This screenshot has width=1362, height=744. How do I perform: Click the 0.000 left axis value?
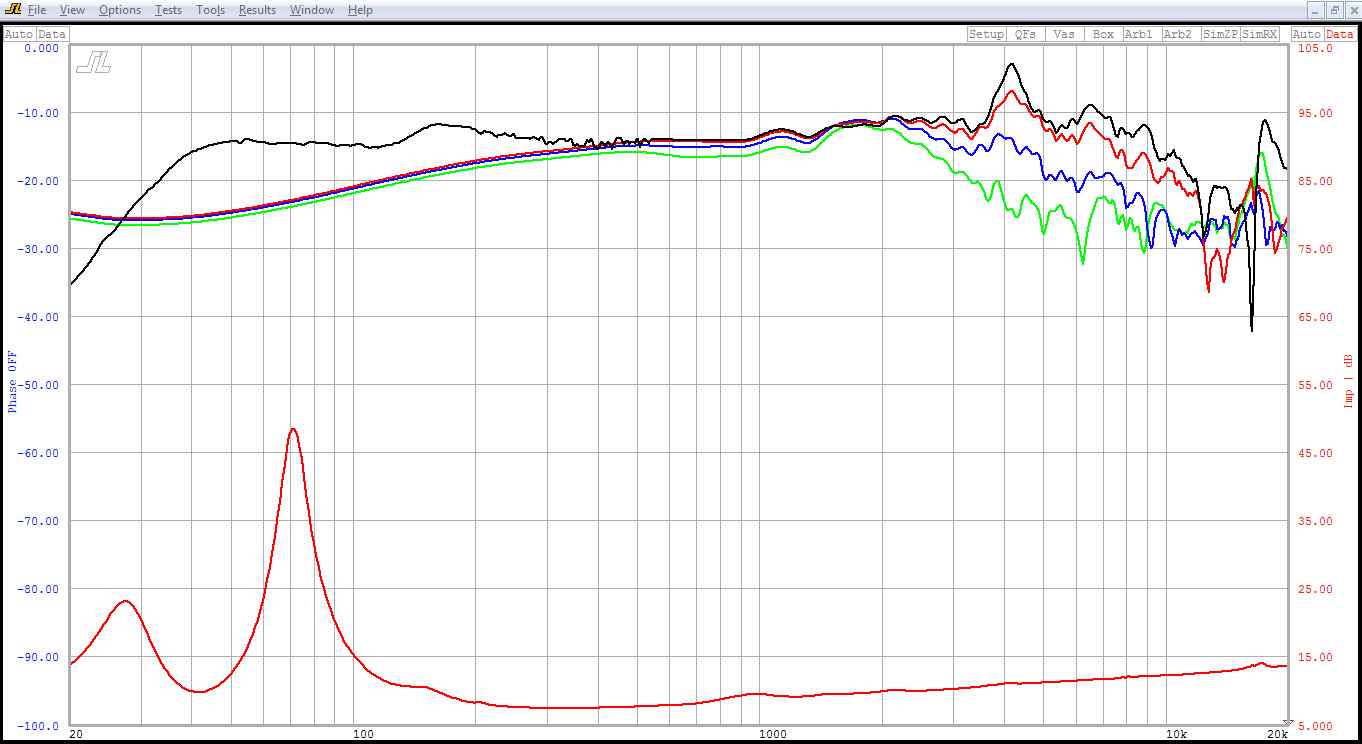point(41,48)
